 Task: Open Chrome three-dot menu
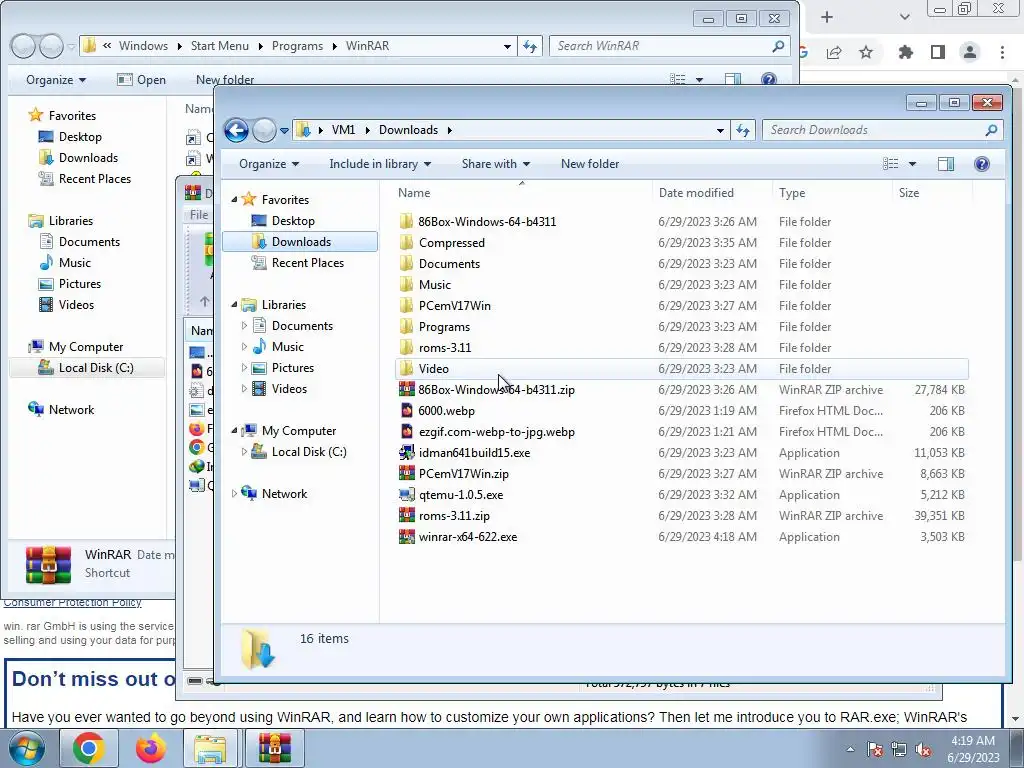(x=1002, y=52)
